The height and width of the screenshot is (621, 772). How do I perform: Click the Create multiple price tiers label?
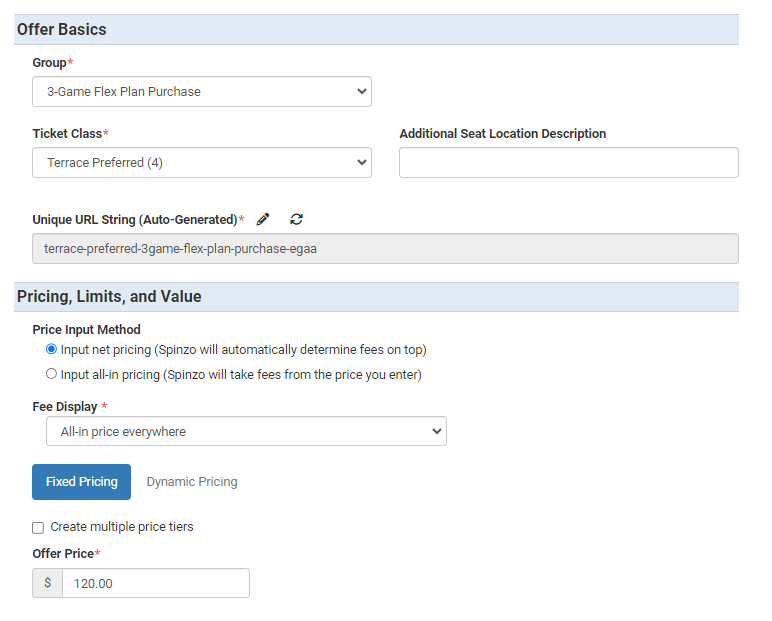122,527
